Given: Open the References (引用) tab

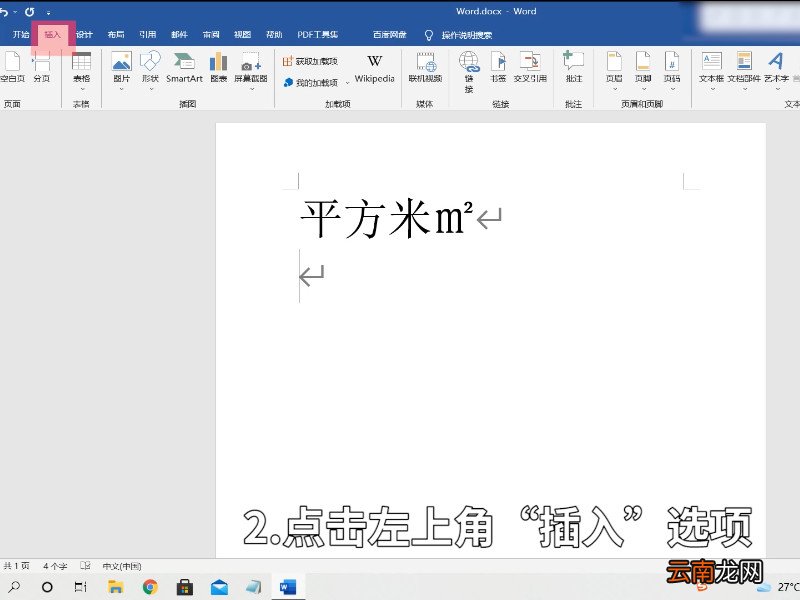Looking at the screenshot, I should coord(147,35).
